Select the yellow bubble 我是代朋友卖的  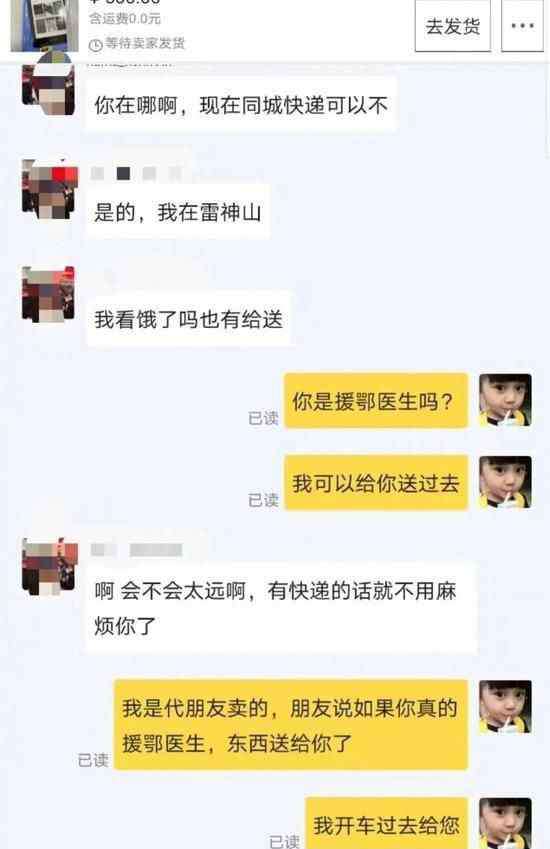coord(290,725)
